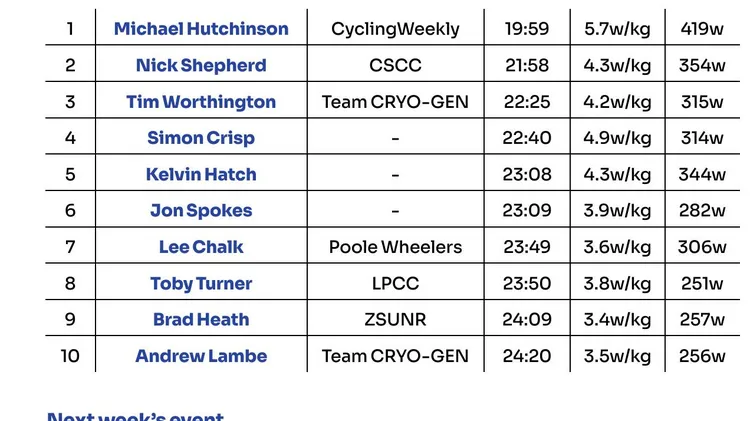The width and height of the screenshot is (750, 421).
Task: Click the Jon Spokes name link
Action: [201, 211]
